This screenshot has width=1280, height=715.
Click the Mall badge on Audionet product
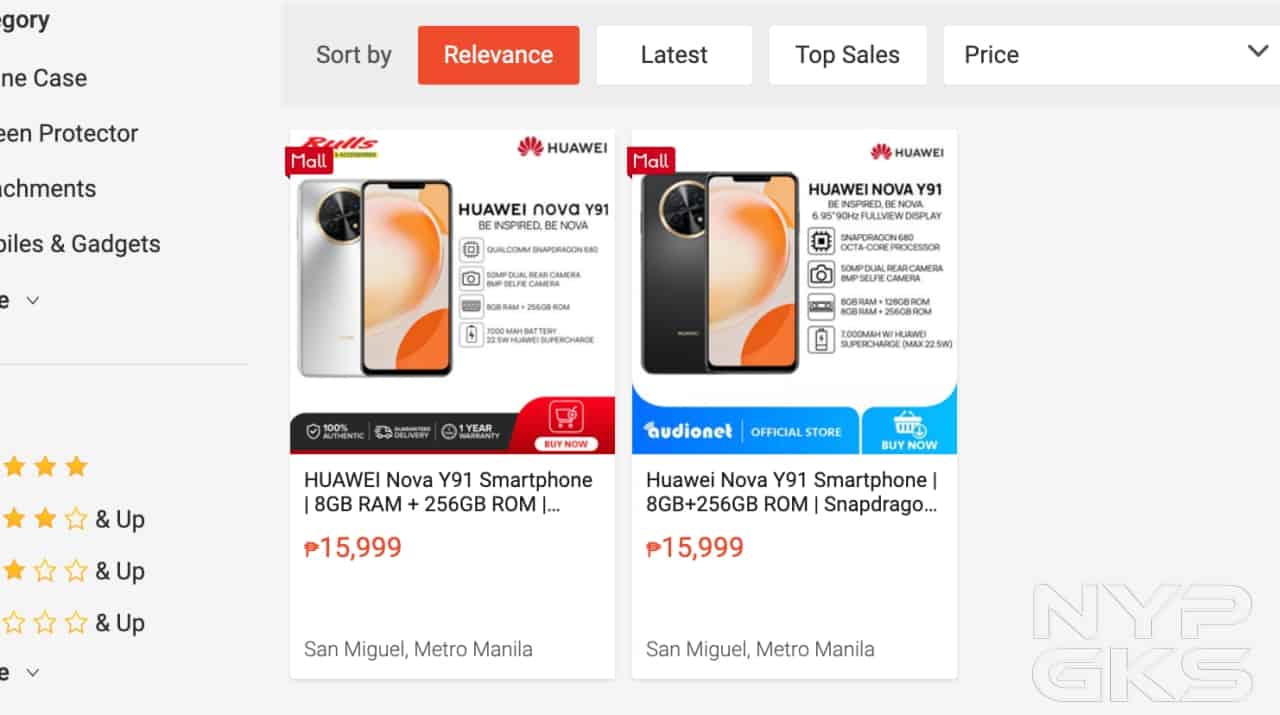point(651,161)
